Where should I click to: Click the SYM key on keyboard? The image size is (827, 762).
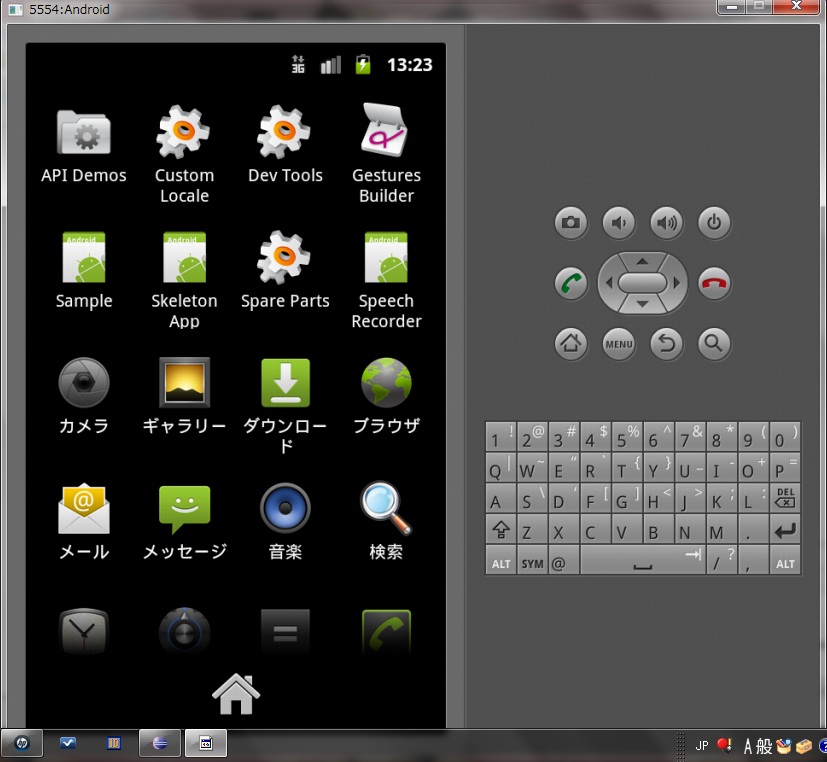[532, 560]
